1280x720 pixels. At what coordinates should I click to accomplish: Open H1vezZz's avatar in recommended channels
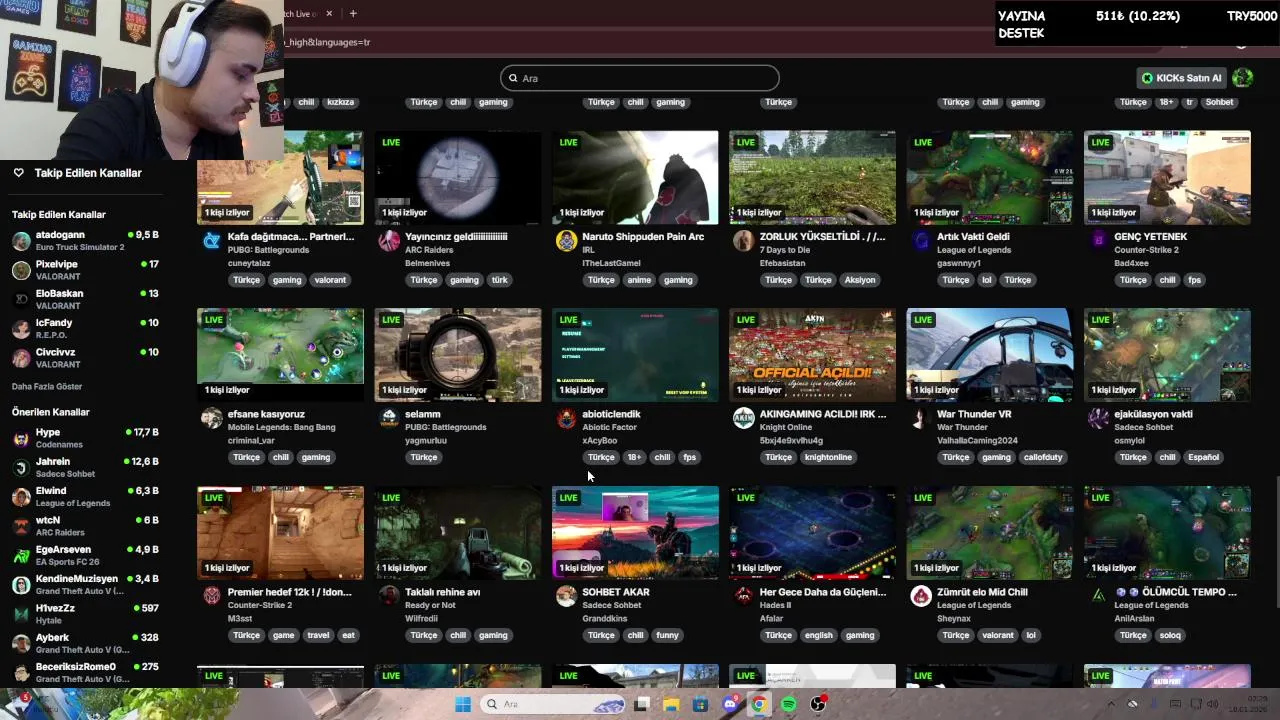pyautogui.click(x=21, y=614)
